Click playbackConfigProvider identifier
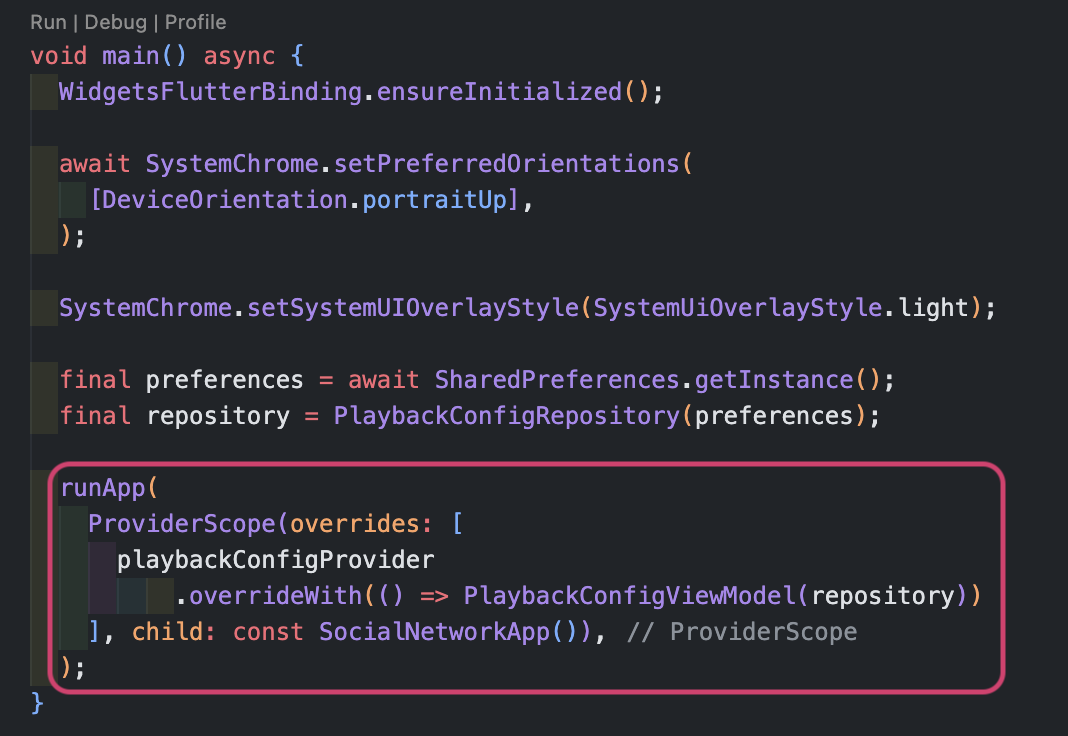The image size is (1068, 736). pos(276,560)
